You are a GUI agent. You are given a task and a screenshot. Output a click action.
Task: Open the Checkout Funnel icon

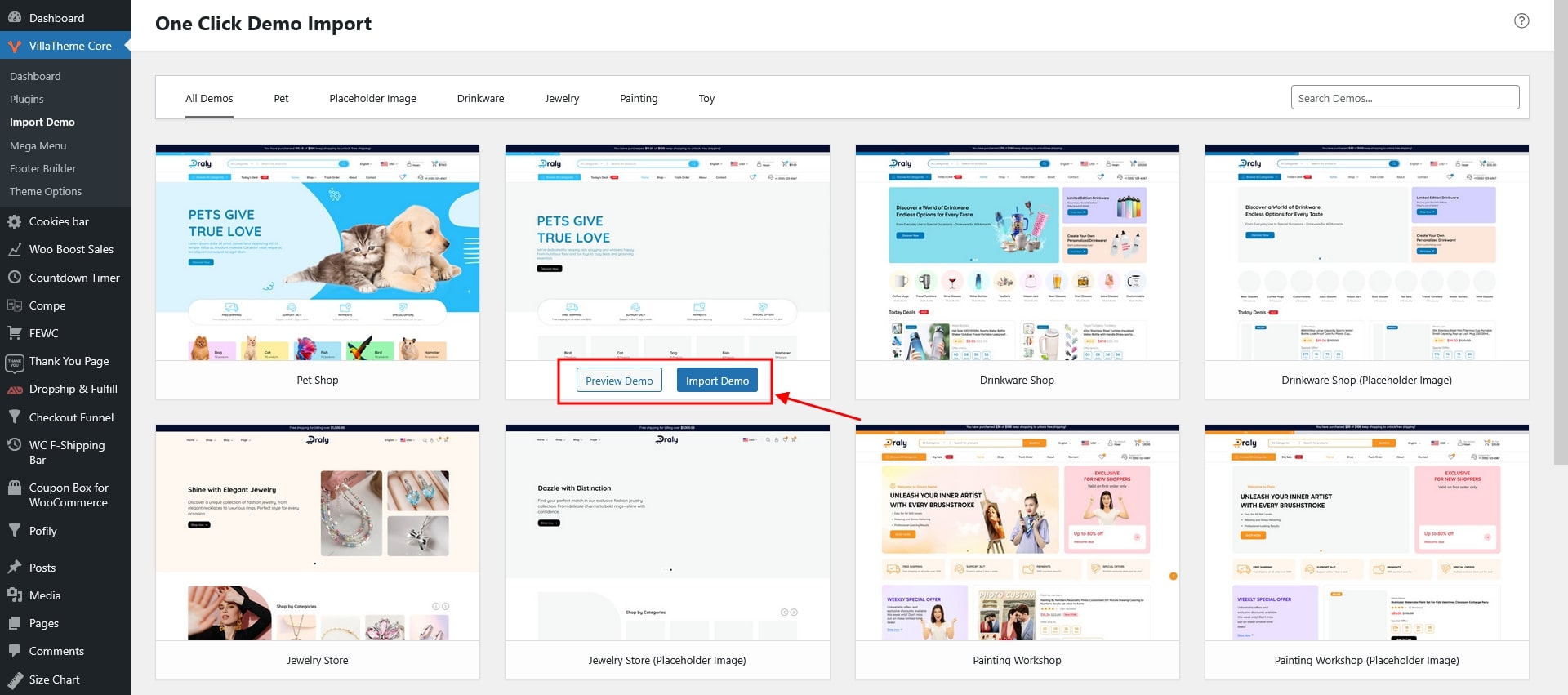[14, 417]
